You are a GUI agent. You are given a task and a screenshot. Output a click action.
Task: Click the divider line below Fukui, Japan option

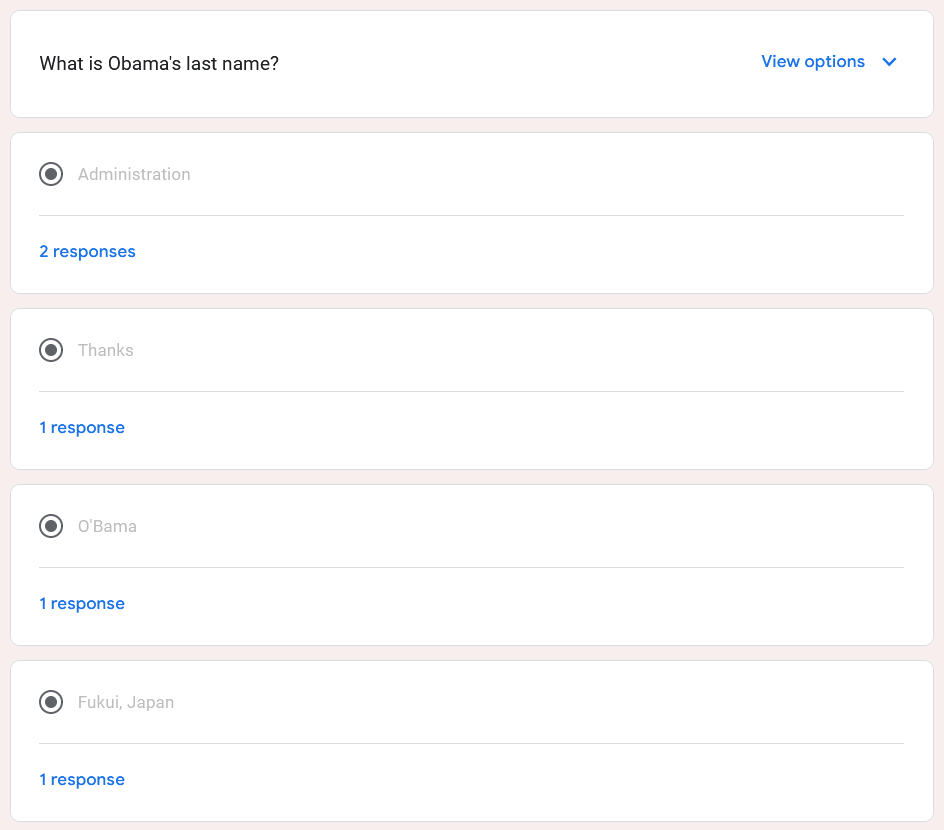[471, 743]
